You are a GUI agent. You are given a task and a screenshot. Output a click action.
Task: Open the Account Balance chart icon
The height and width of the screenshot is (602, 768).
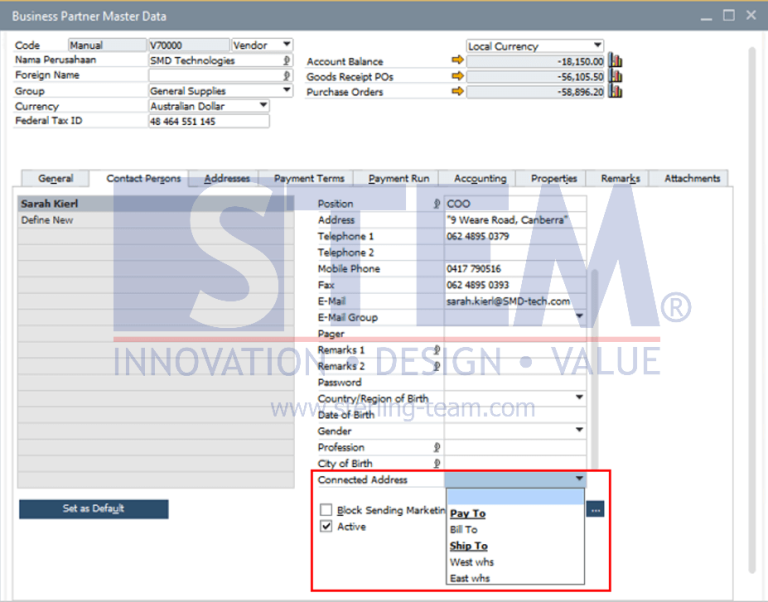[x=616, y=61]
